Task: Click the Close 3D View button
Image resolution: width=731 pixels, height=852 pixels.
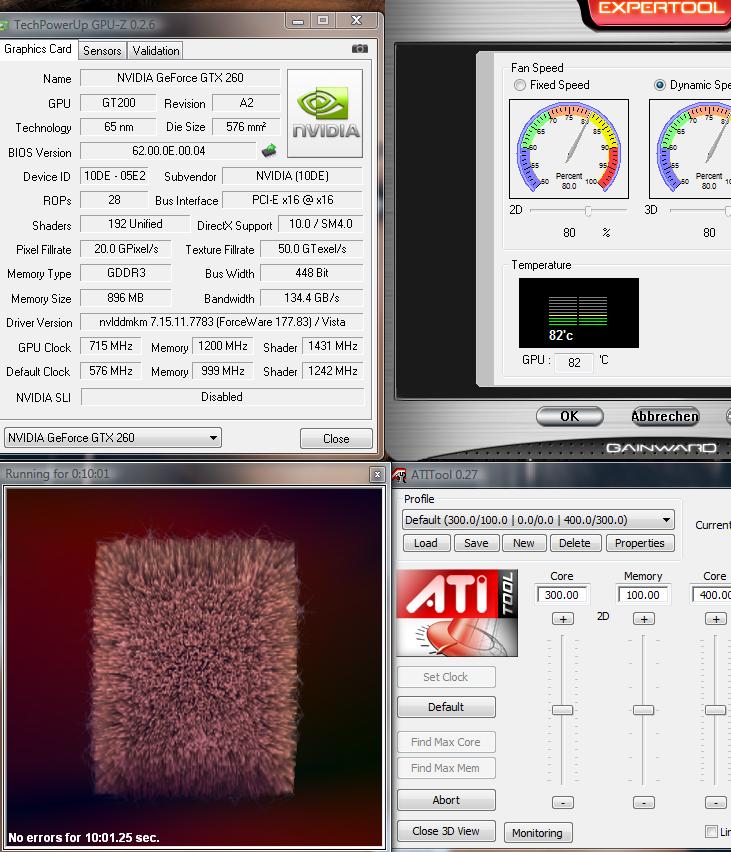Action: click(x=446, y=831)
